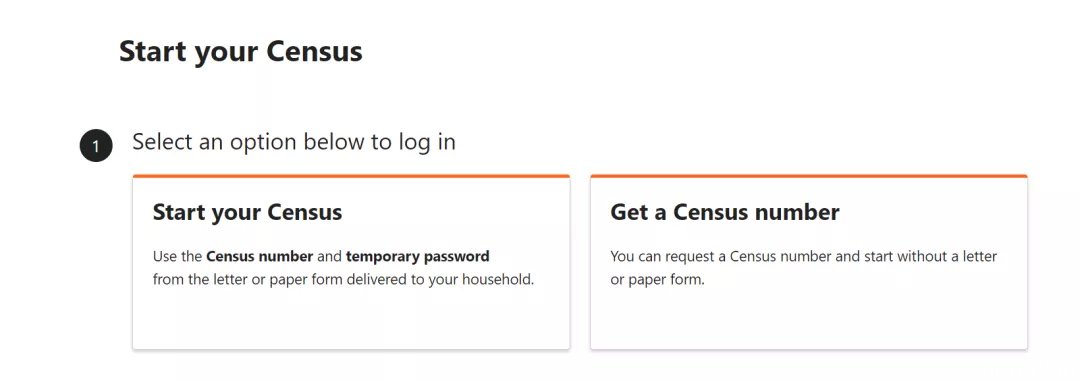Click the word 'Use' in left card description
1080x381 pixels.
[x=163, y=257]
